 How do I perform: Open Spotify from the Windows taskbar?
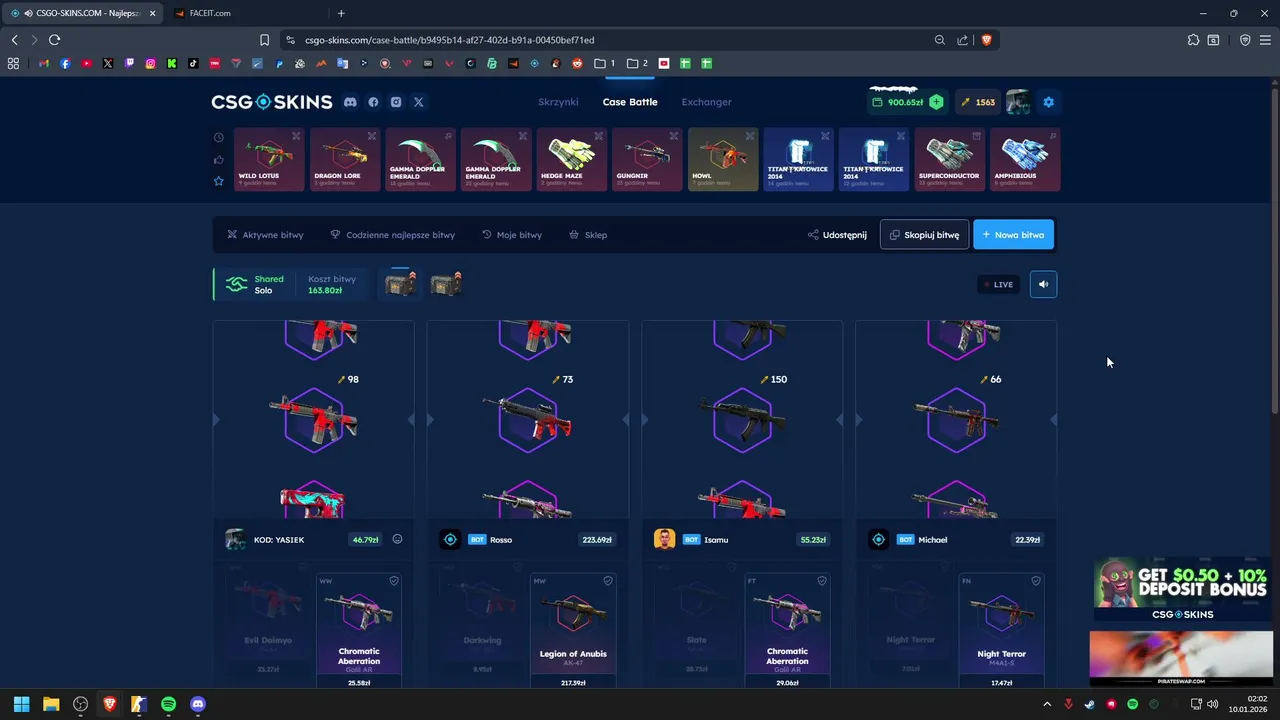click(168, 704)
